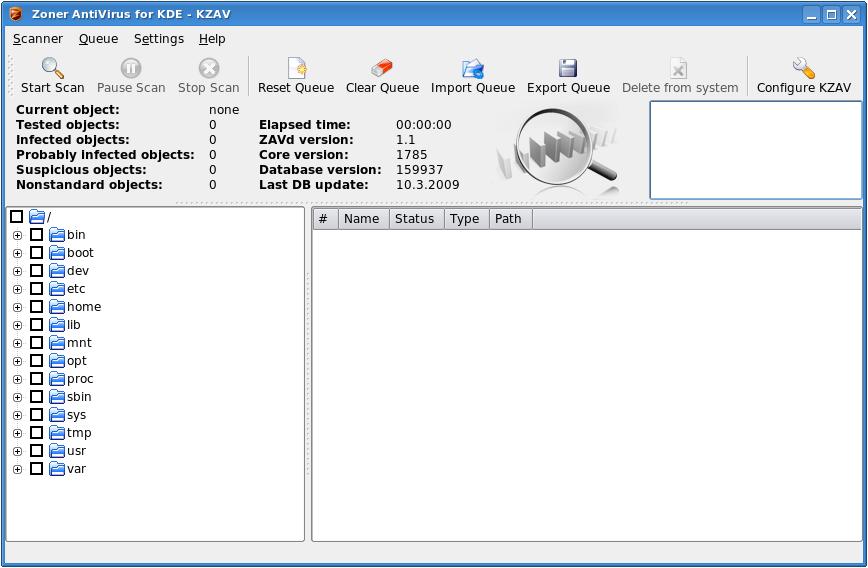Click the Zoner shield icon in title bar
868x568 pixels.
pos(16,14)
